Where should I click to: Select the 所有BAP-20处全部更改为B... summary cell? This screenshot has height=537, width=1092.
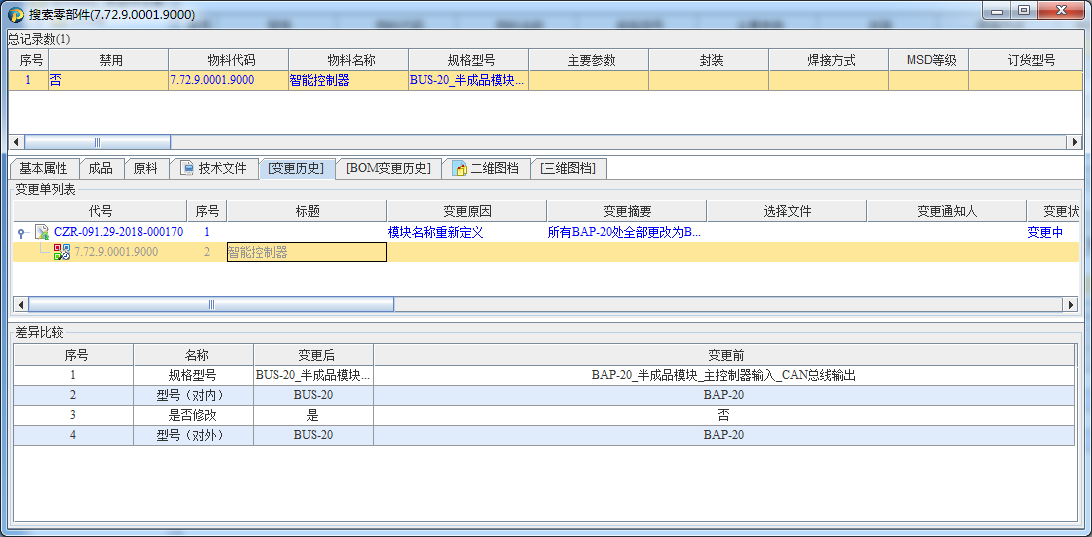(x=625, y=232)
